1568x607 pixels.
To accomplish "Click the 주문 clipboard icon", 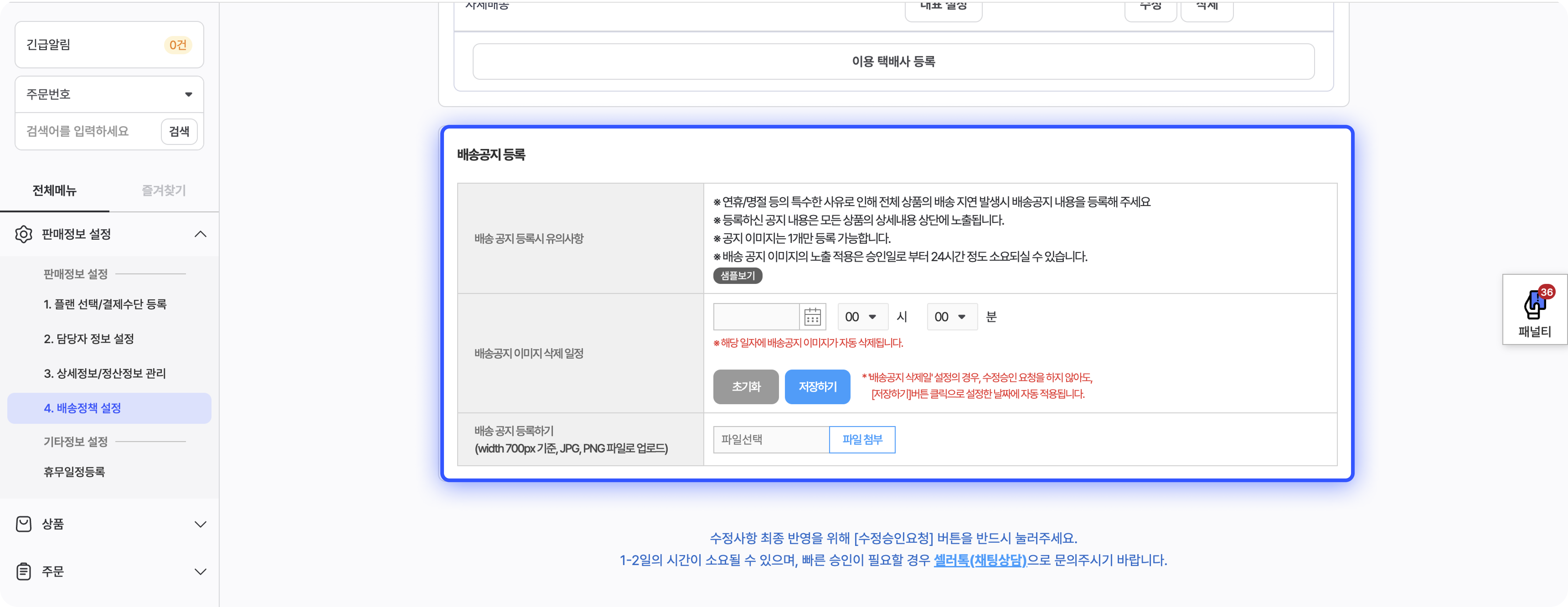I will 24,572.
